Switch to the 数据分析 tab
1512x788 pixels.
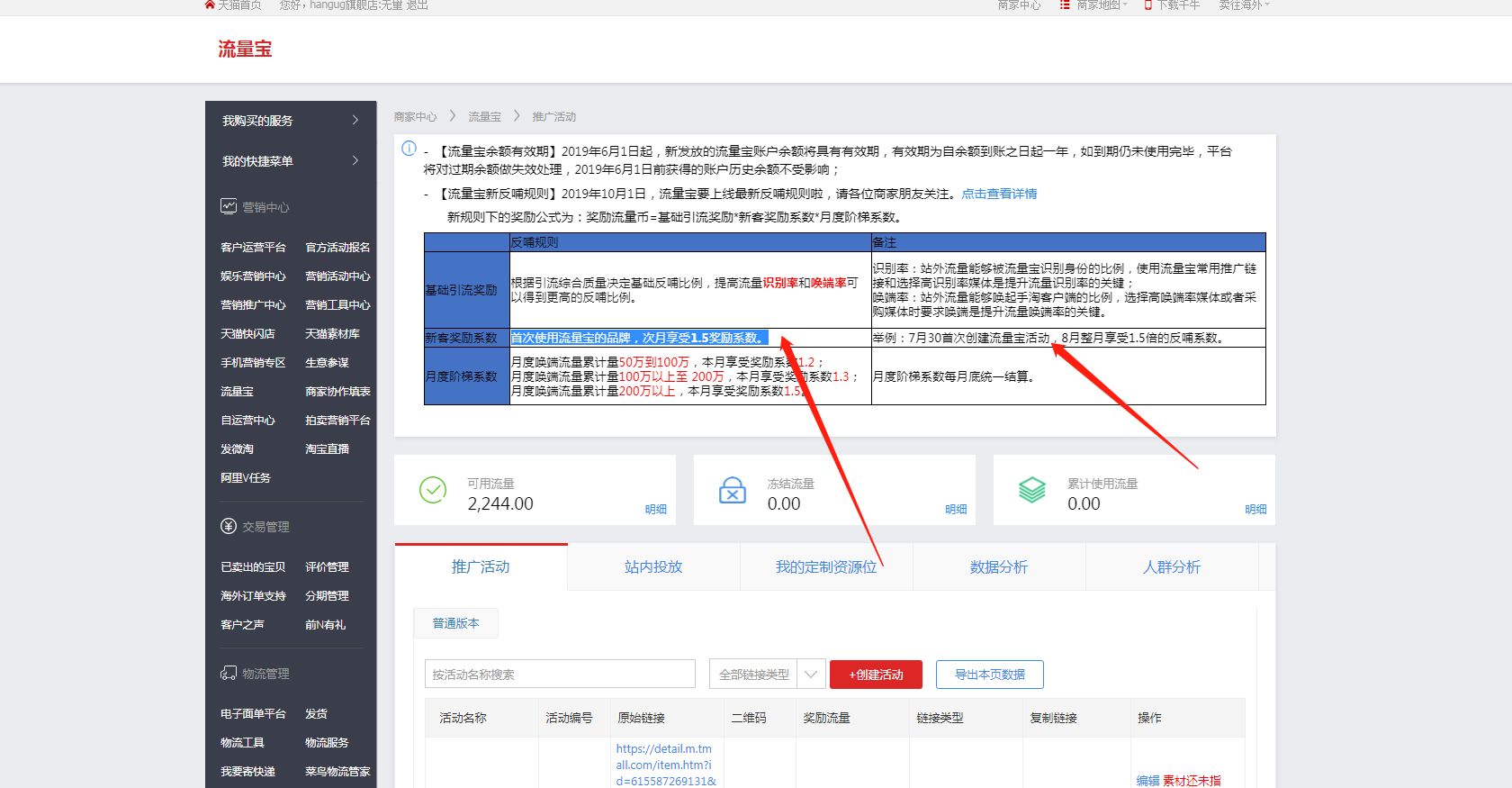click(999, 566)
